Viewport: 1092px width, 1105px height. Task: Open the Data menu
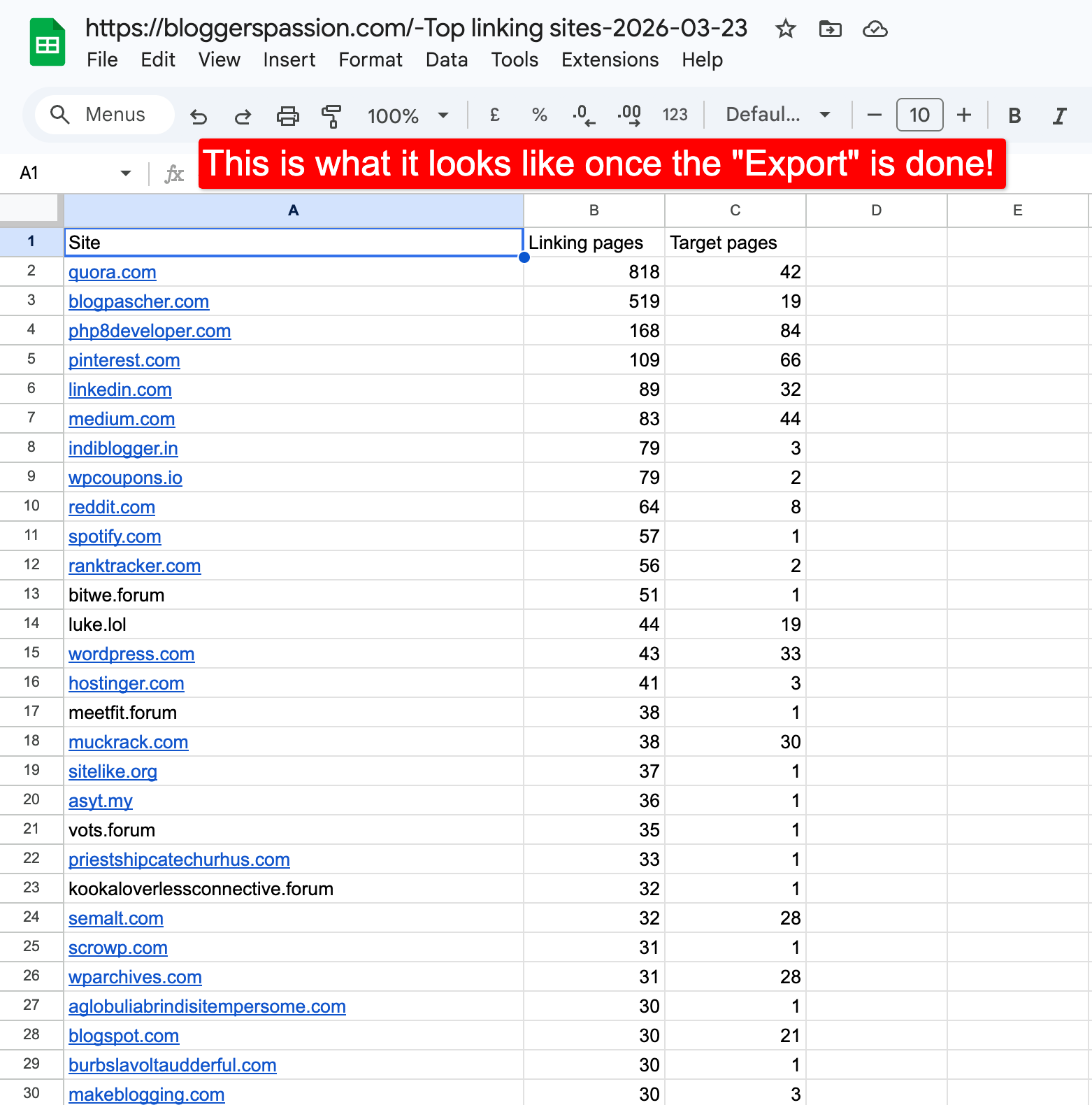pos(447,60)
